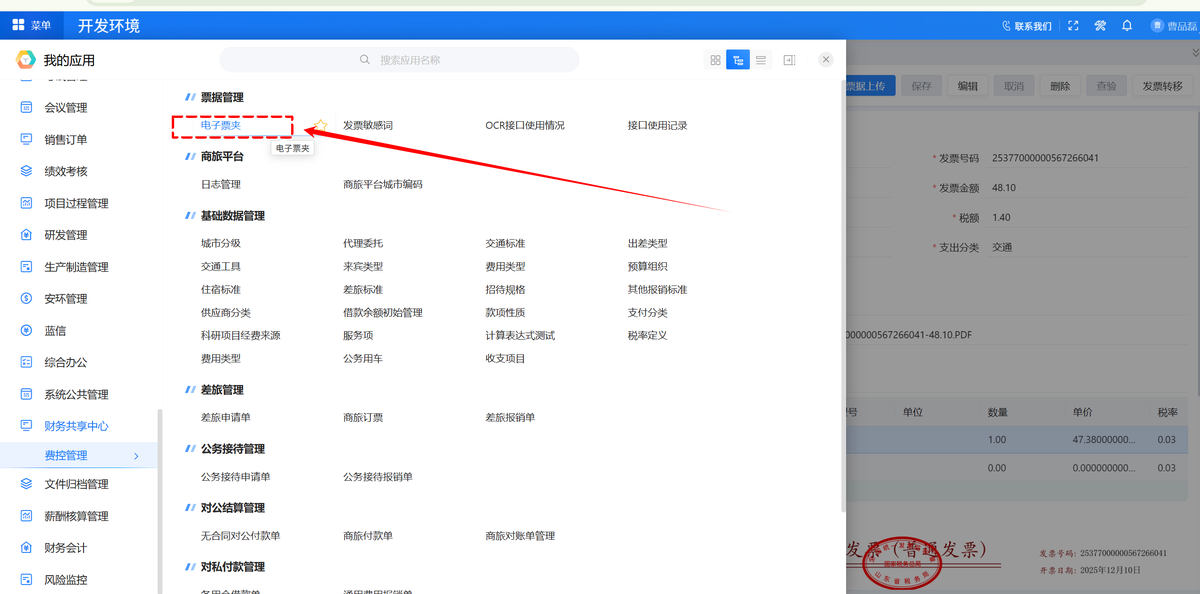Open 公务接待报销单

coord(378,477)
